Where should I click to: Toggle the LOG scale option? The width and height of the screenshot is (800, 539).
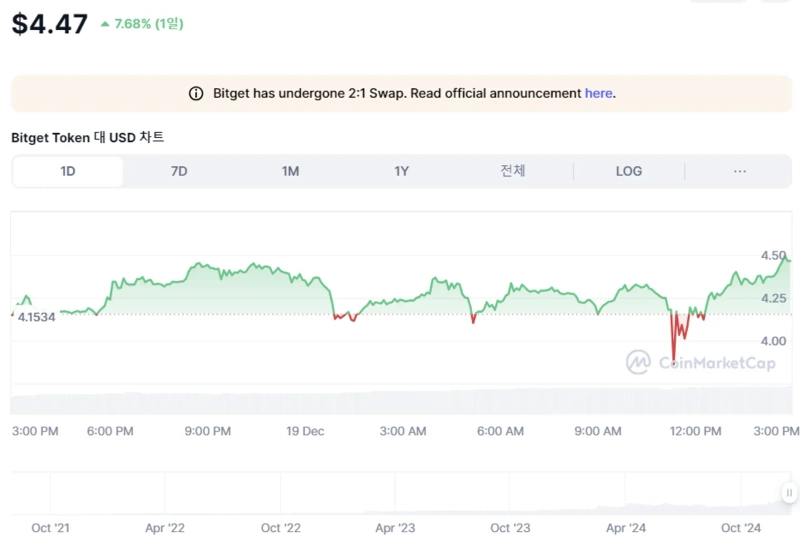point(628,171)
